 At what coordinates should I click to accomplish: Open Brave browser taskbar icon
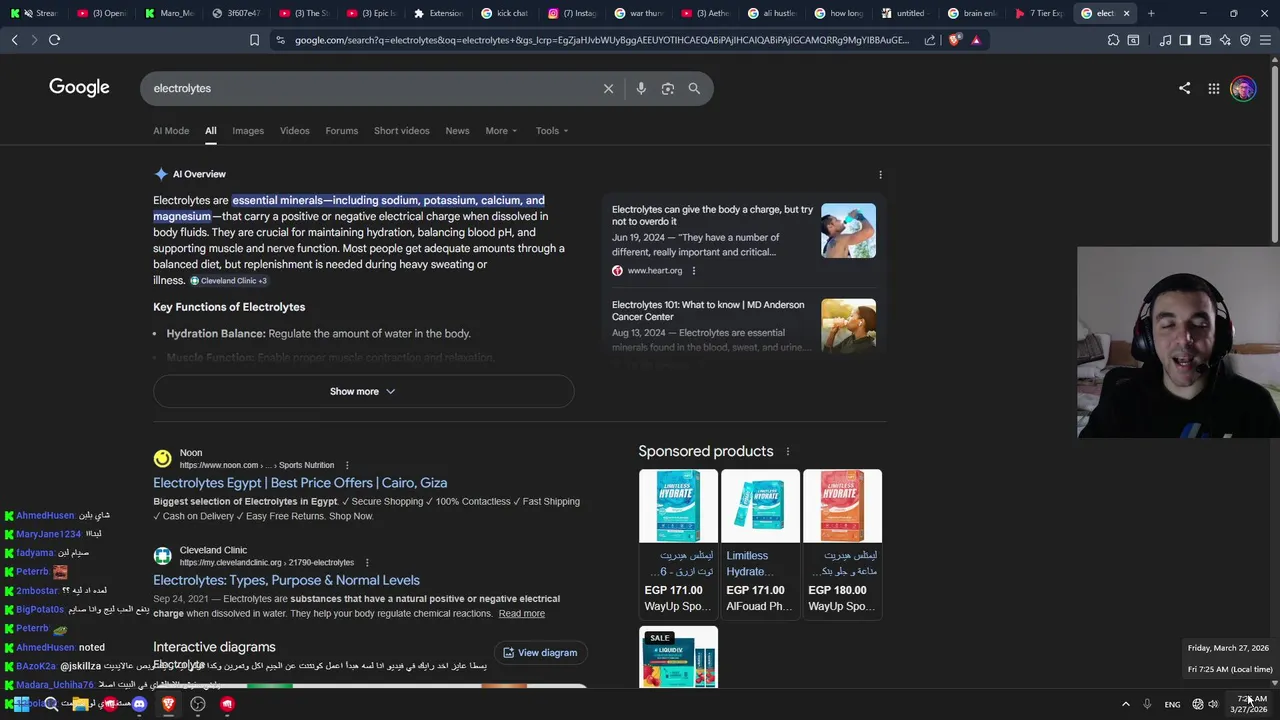168,704
